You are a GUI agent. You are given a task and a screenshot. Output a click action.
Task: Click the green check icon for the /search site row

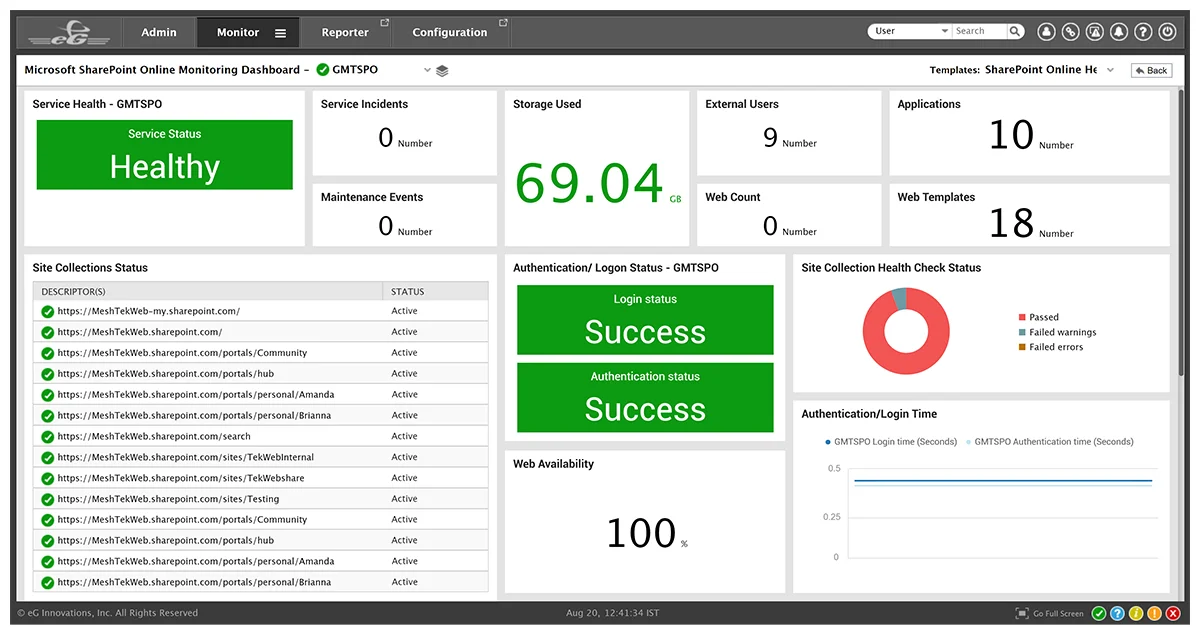click(47, 436)
